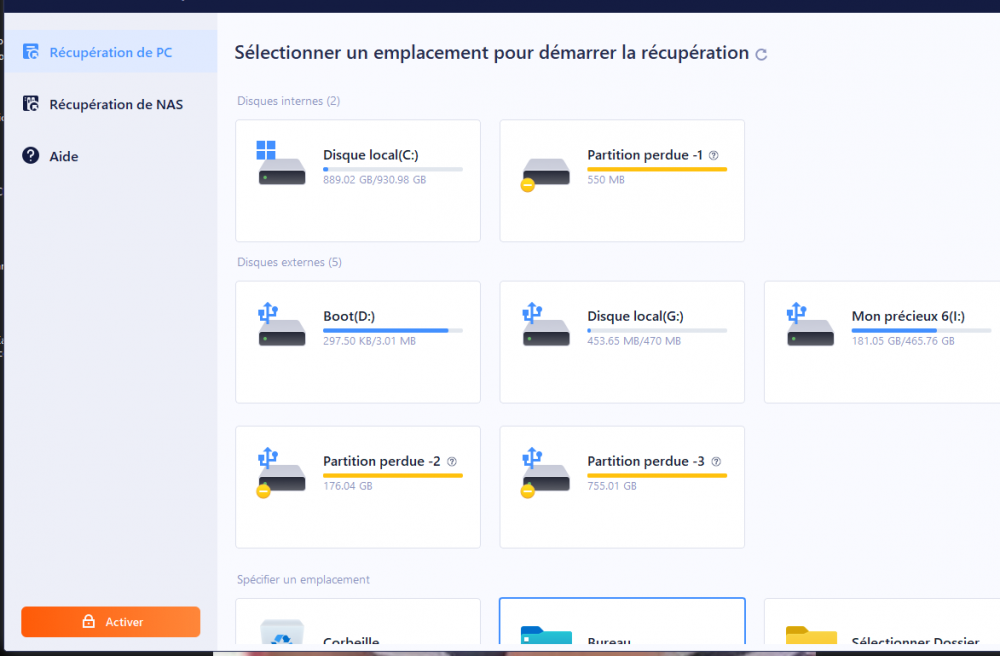Refresh the drive list with reload icon

[x=761, y=55]
